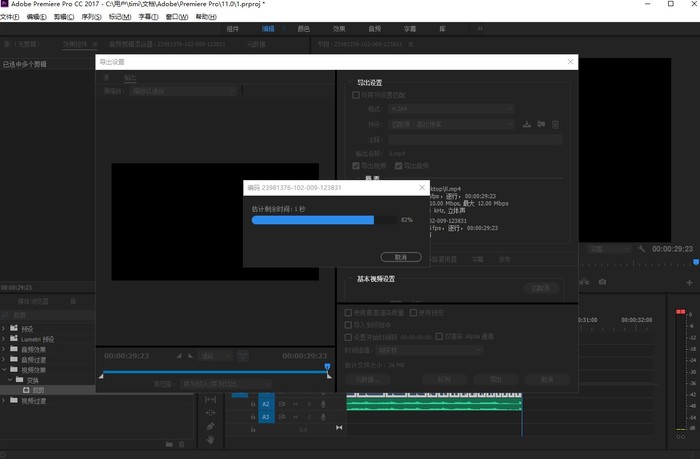
Task: Click the microphone icon on track A2
Action: tap(322, 404)
